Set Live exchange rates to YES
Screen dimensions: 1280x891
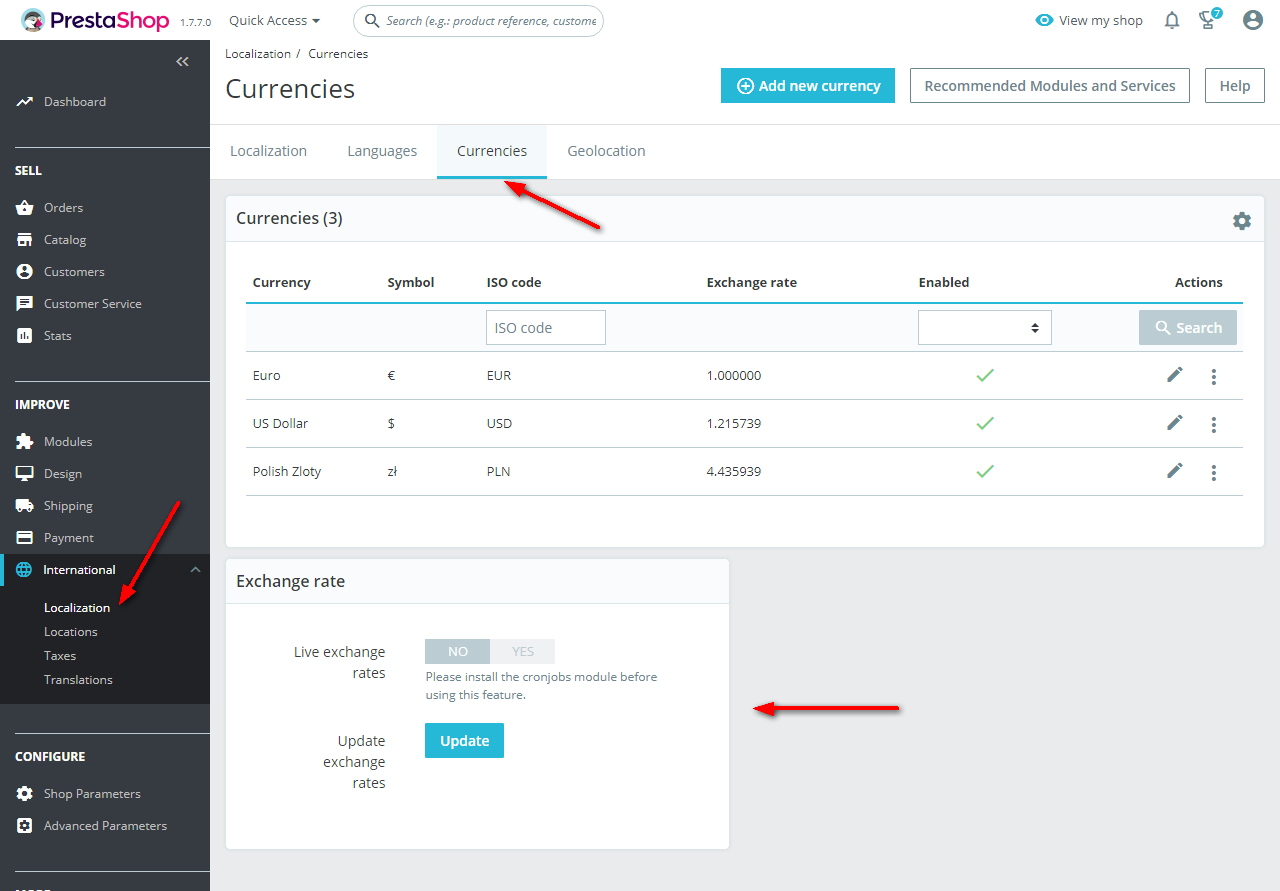523,651
